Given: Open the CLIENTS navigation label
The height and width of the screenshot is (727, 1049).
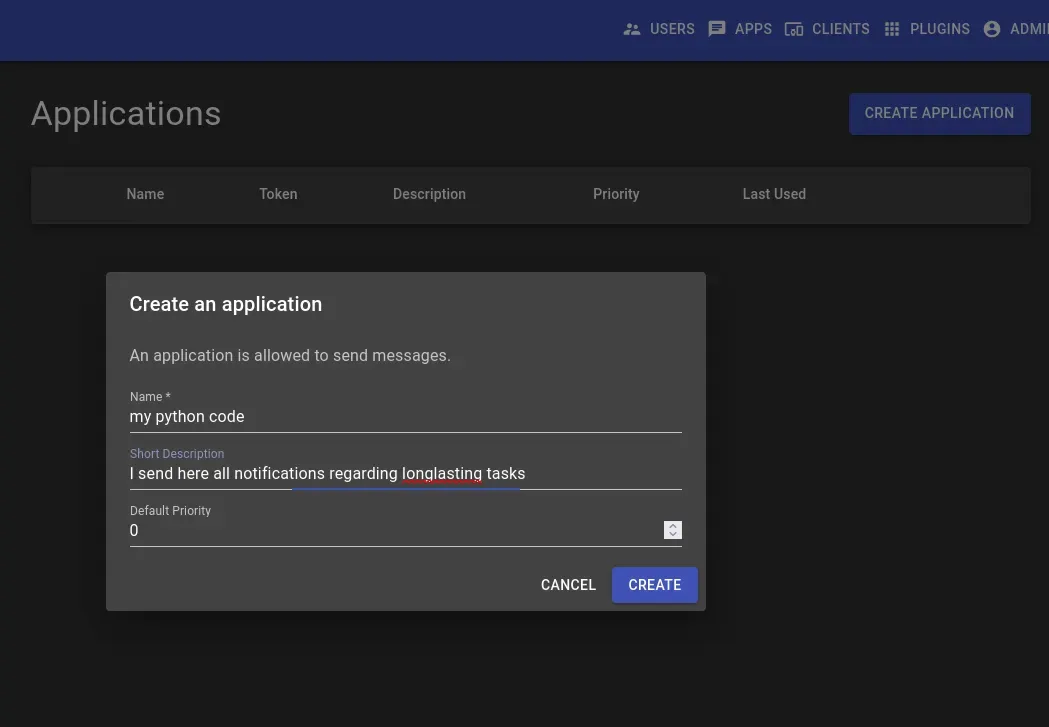Looking at the screenshot, I should (x=840, y=29).
